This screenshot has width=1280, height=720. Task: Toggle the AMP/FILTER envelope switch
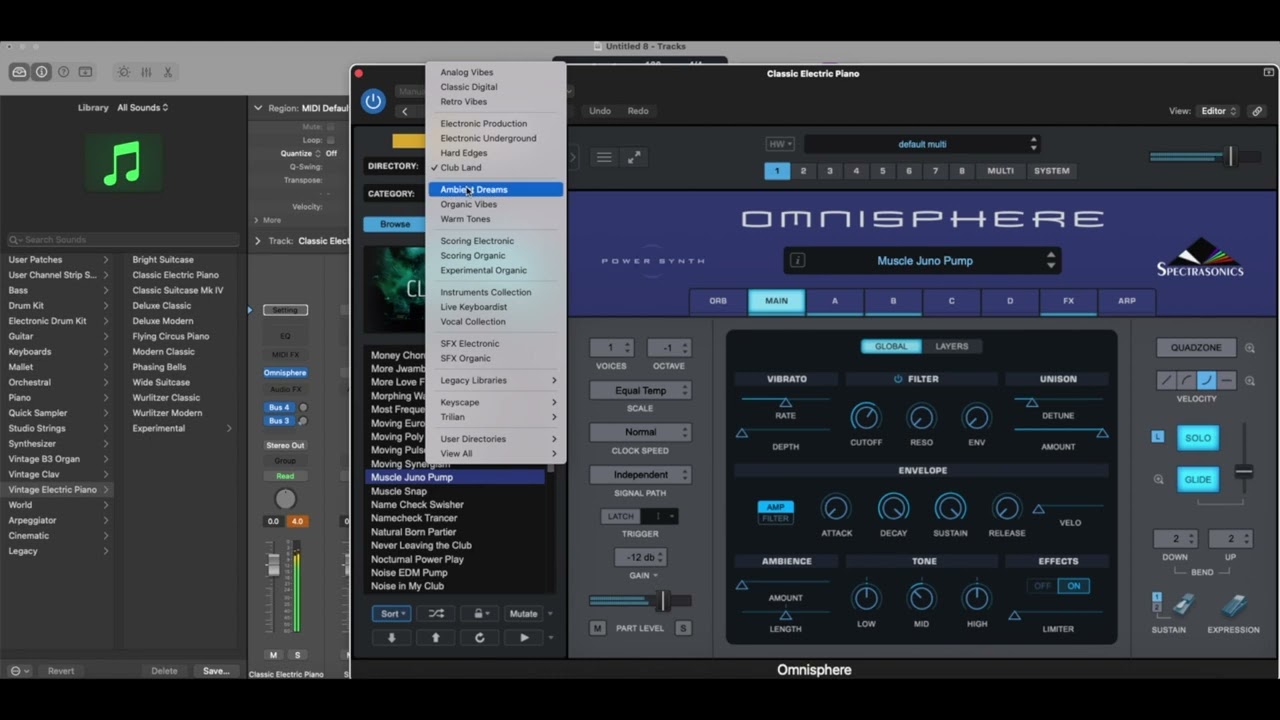pyautogui.click(x=776, y=512)
